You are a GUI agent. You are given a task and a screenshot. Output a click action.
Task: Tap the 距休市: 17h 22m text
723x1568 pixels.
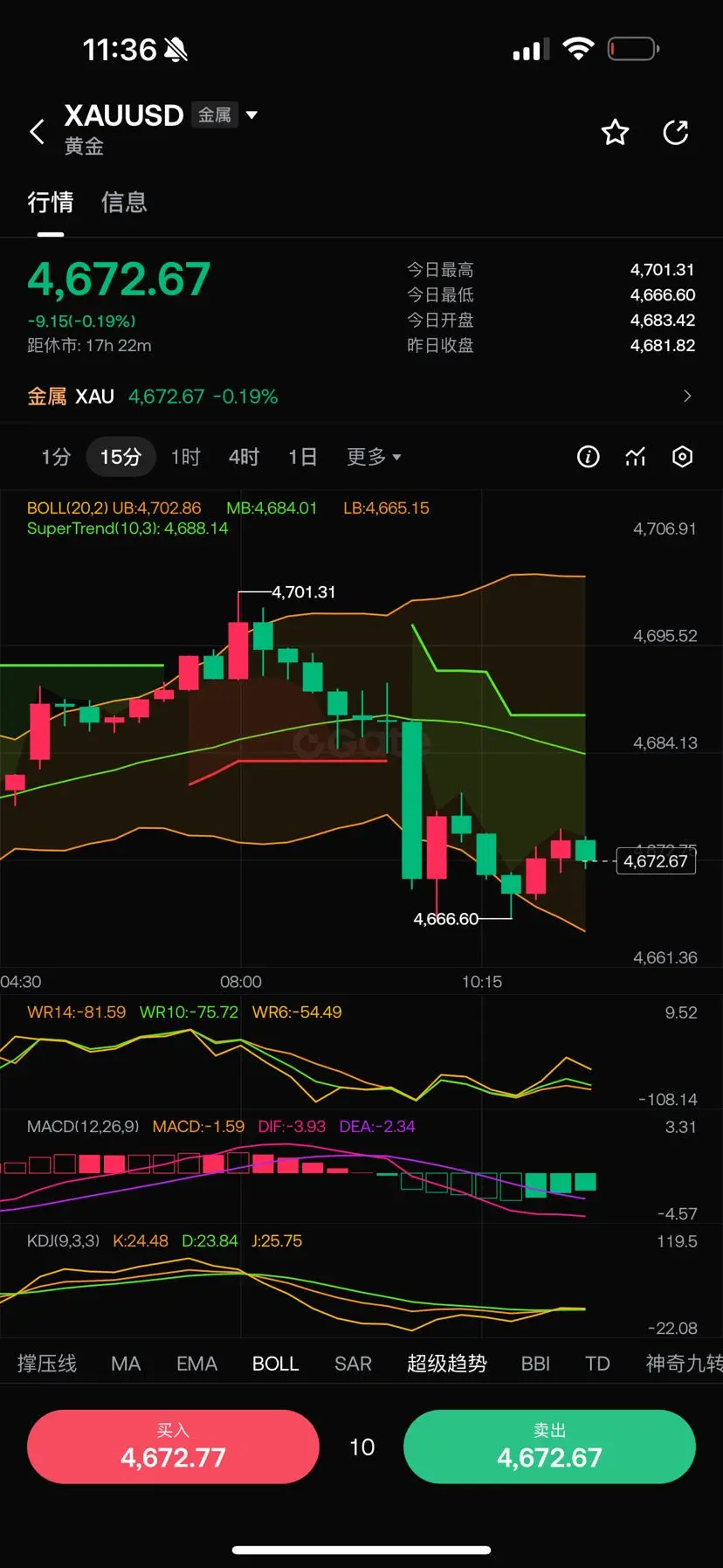point(89,346)
